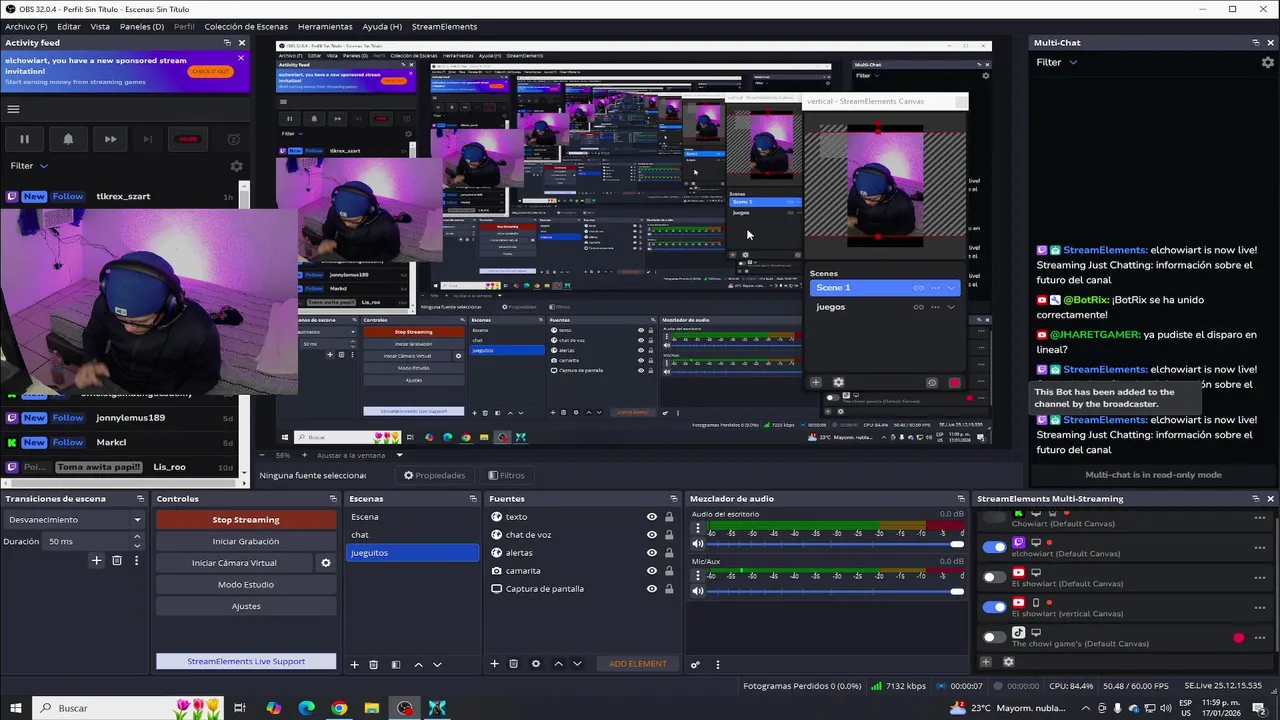The height and width of the screenshot is (720, 1280).
Task: Open options for elchowiart Default Canvas
Action: tap(1260, 548)
